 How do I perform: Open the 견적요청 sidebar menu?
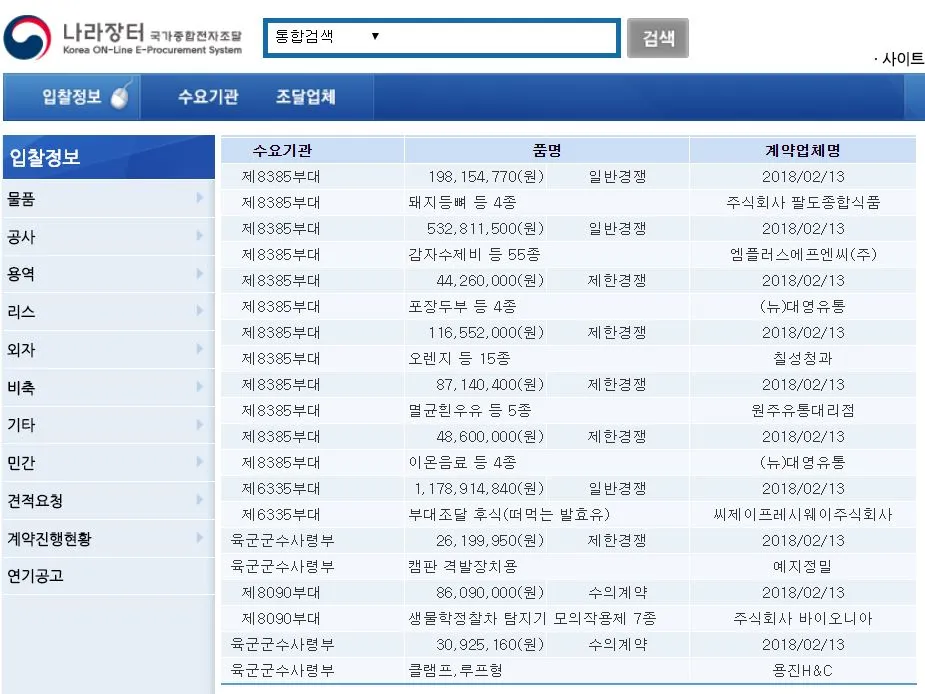pyautogui.click(x=109, y=500)
